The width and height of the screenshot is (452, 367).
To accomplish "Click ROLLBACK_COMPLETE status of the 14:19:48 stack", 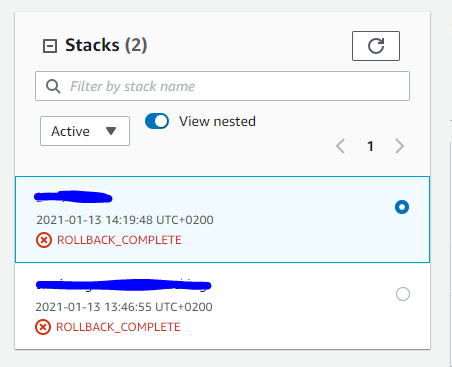I will 119,240.
